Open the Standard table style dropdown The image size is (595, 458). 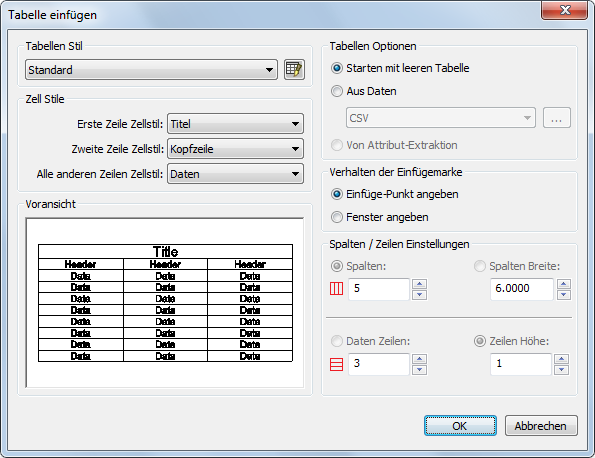151,69
